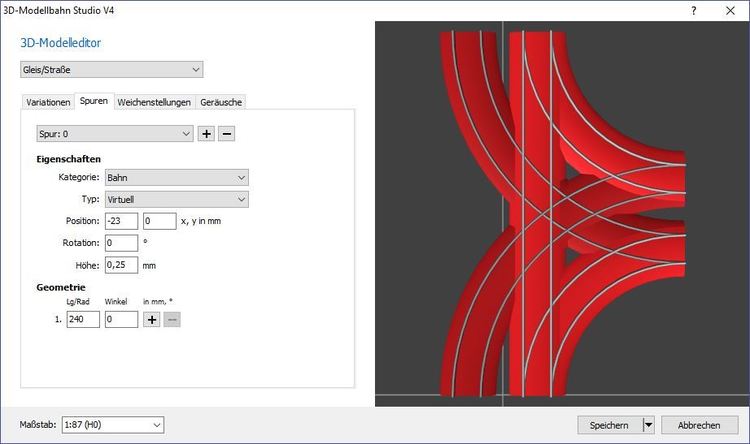This screenshot has width=750, height=444.
Task: Open the Gleis/Straße model type dropdown
Action: click(x=111, y=69)
